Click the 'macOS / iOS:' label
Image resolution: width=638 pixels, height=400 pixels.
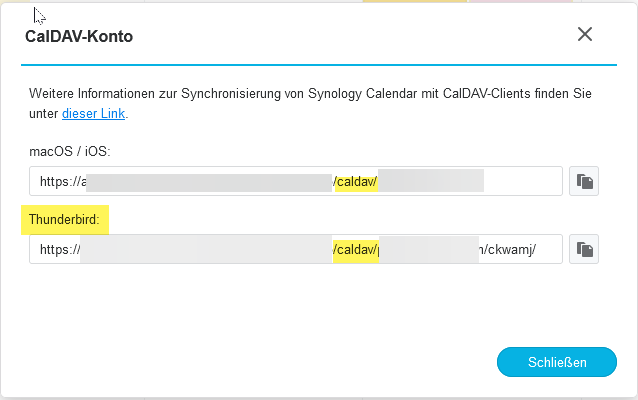pos(68,150)
